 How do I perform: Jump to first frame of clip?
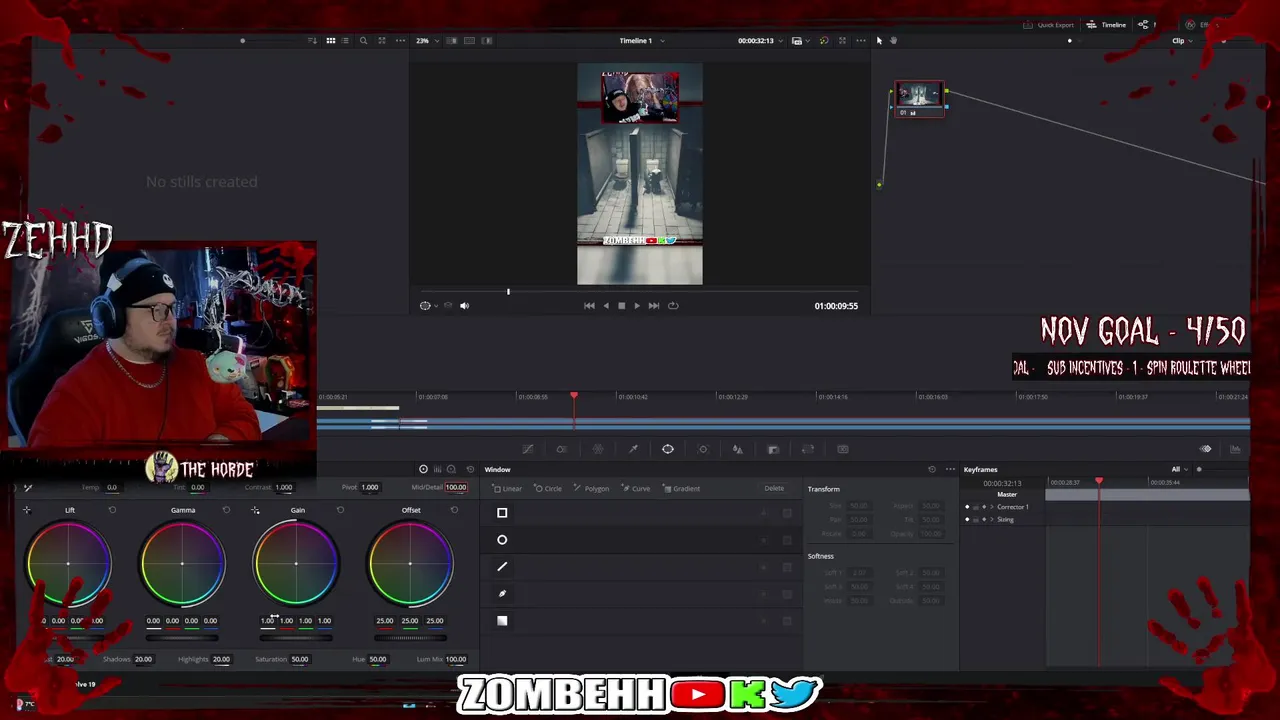[x=589, y=306]
